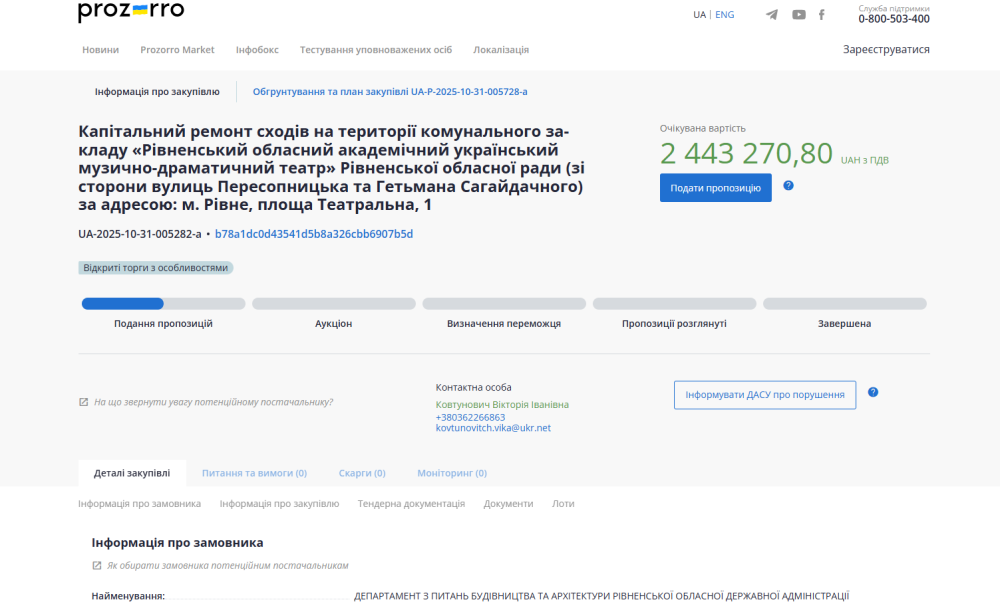Click the Подання пропозицій progress bar stage

[x=163, y=304]
